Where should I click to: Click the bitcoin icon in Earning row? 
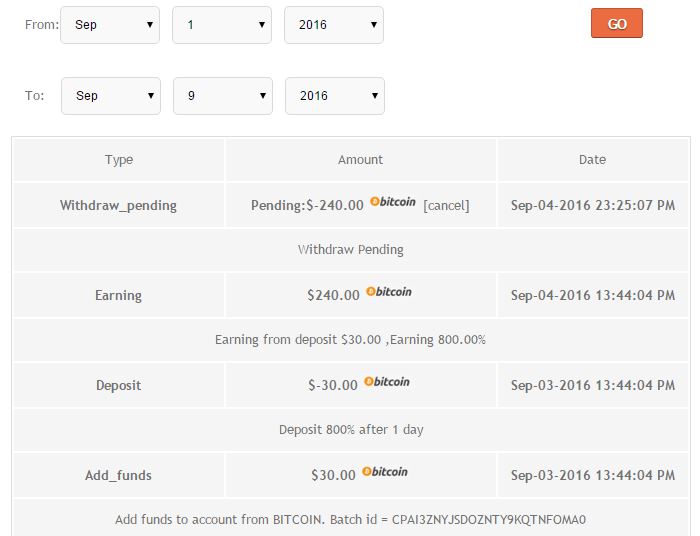[388, 292]
